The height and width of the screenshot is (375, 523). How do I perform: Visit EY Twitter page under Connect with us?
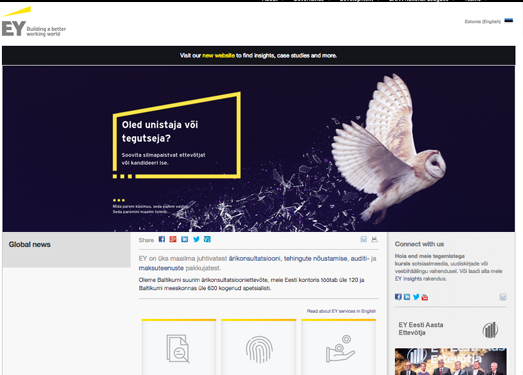(416, 297)
